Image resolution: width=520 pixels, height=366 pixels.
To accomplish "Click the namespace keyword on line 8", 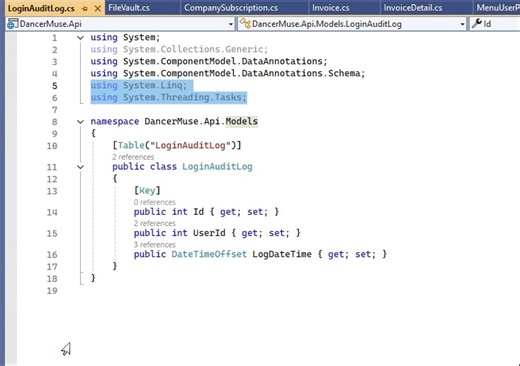I will click(115, 122).
